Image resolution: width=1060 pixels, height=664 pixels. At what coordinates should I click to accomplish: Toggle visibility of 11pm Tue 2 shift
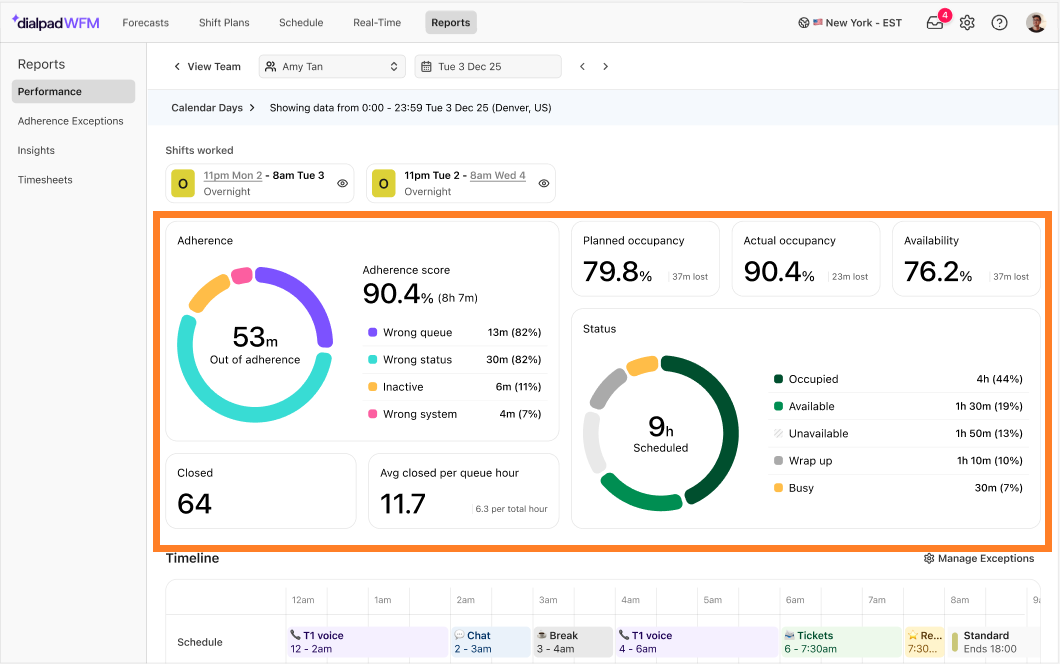click(544, 183)
